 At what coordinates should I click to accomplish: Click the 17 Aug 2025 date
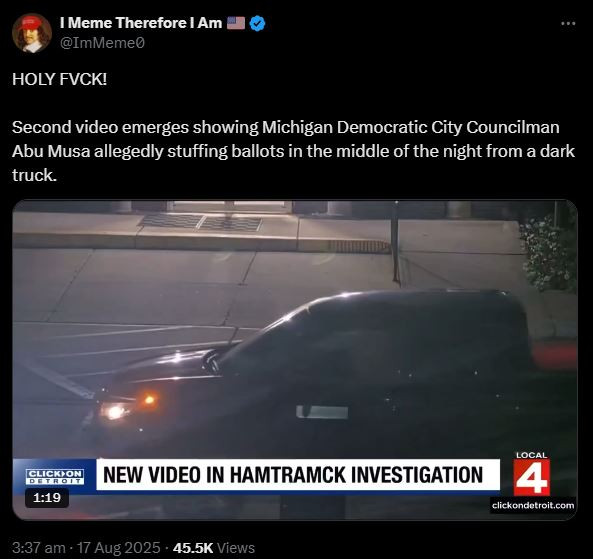coord(119,548)
